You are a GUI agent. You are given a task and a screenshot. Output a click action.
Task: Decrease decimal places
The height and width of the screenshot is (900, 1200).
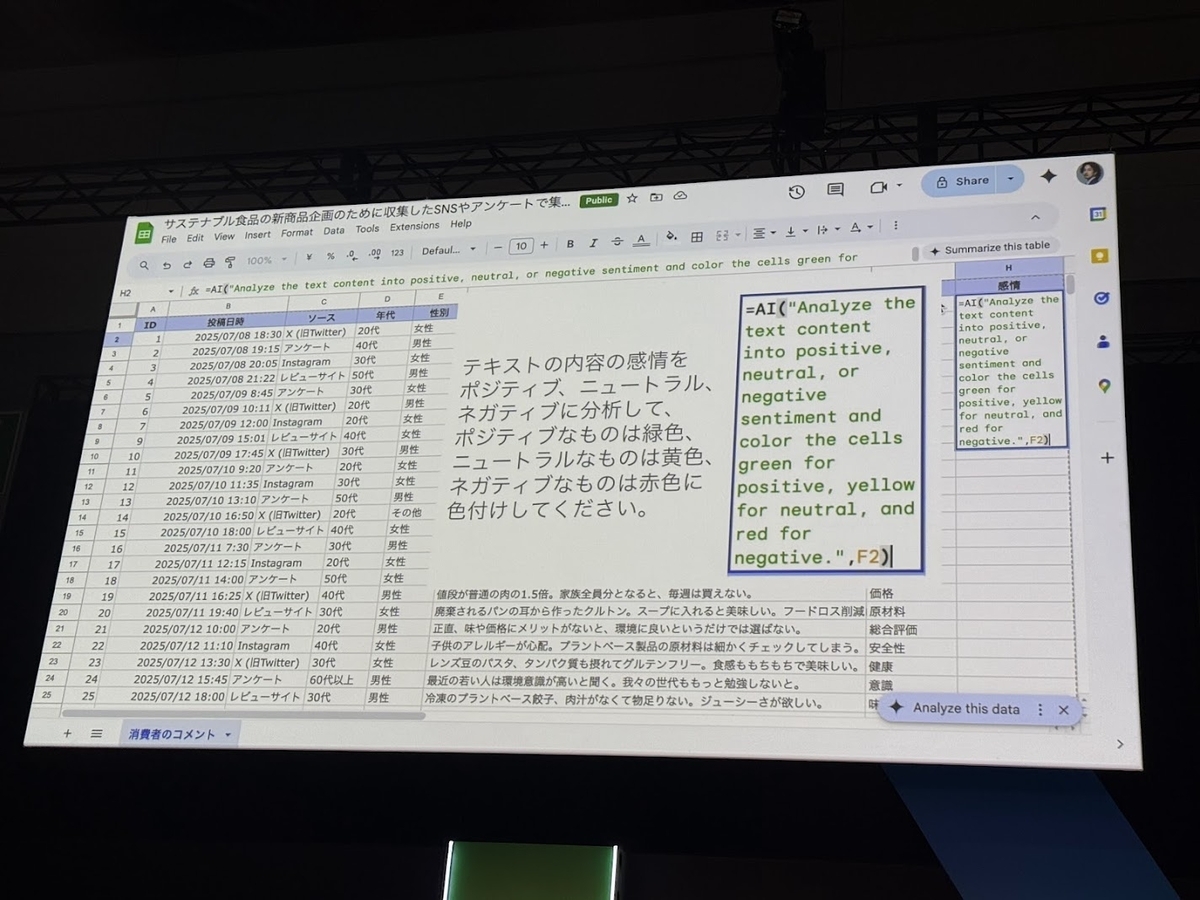[351, 255]
